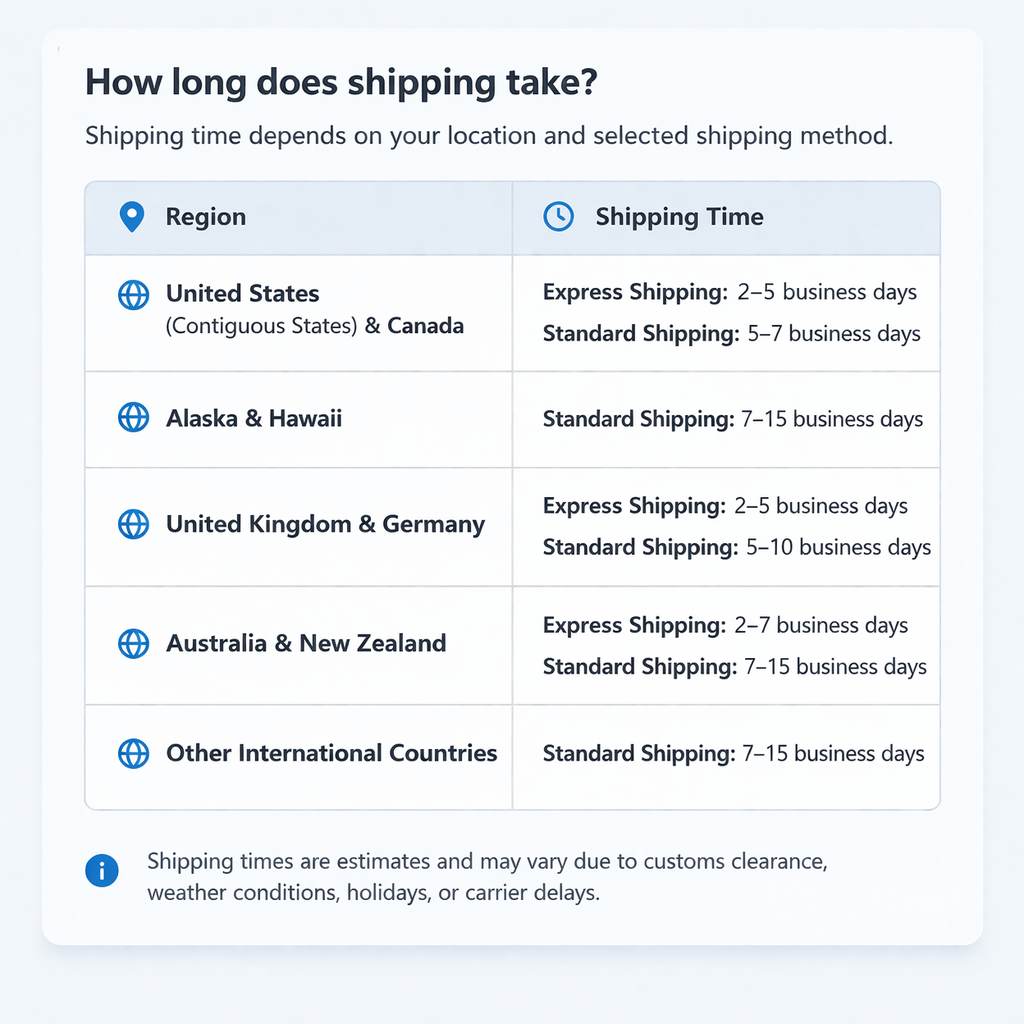Click the Alaska & Hawaii region label
Screen dimensions: 1024x1024
(254, 418)
